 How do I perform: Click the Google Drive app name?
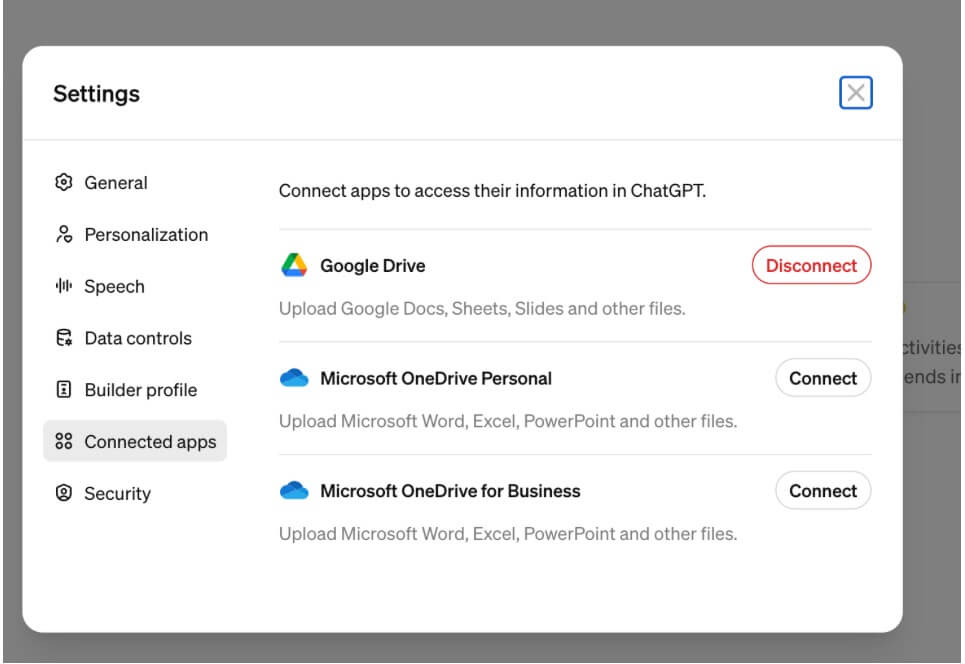tap(373, 265)
